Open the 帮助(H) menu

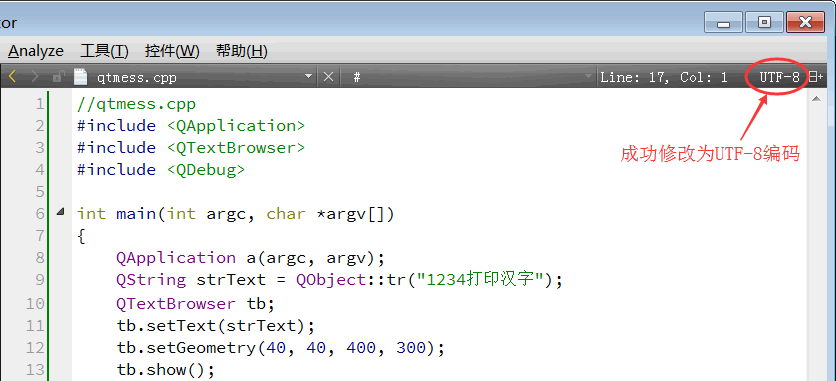pyautogui.click(x=242, y=51)
